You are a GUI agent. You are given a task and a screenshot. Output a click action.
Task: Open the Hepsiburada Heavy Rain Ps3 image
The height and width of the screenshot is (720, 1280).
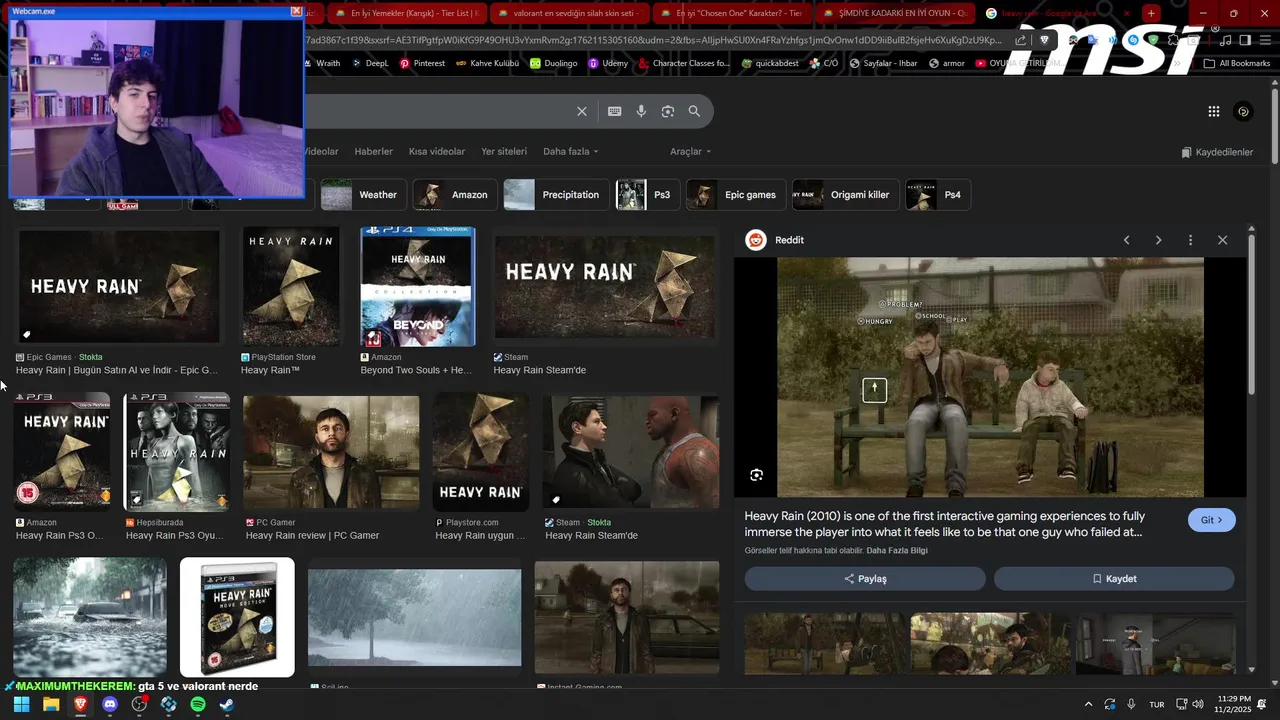[176, 452]
